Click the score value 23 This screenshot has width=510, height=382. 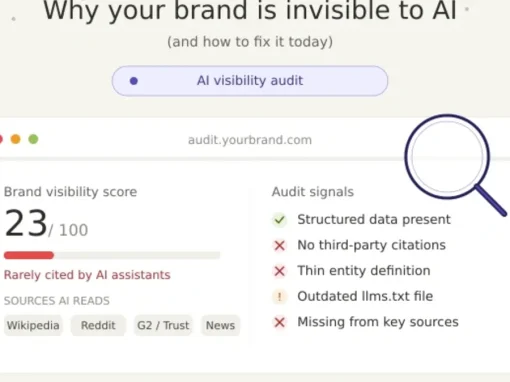[26, 223]
